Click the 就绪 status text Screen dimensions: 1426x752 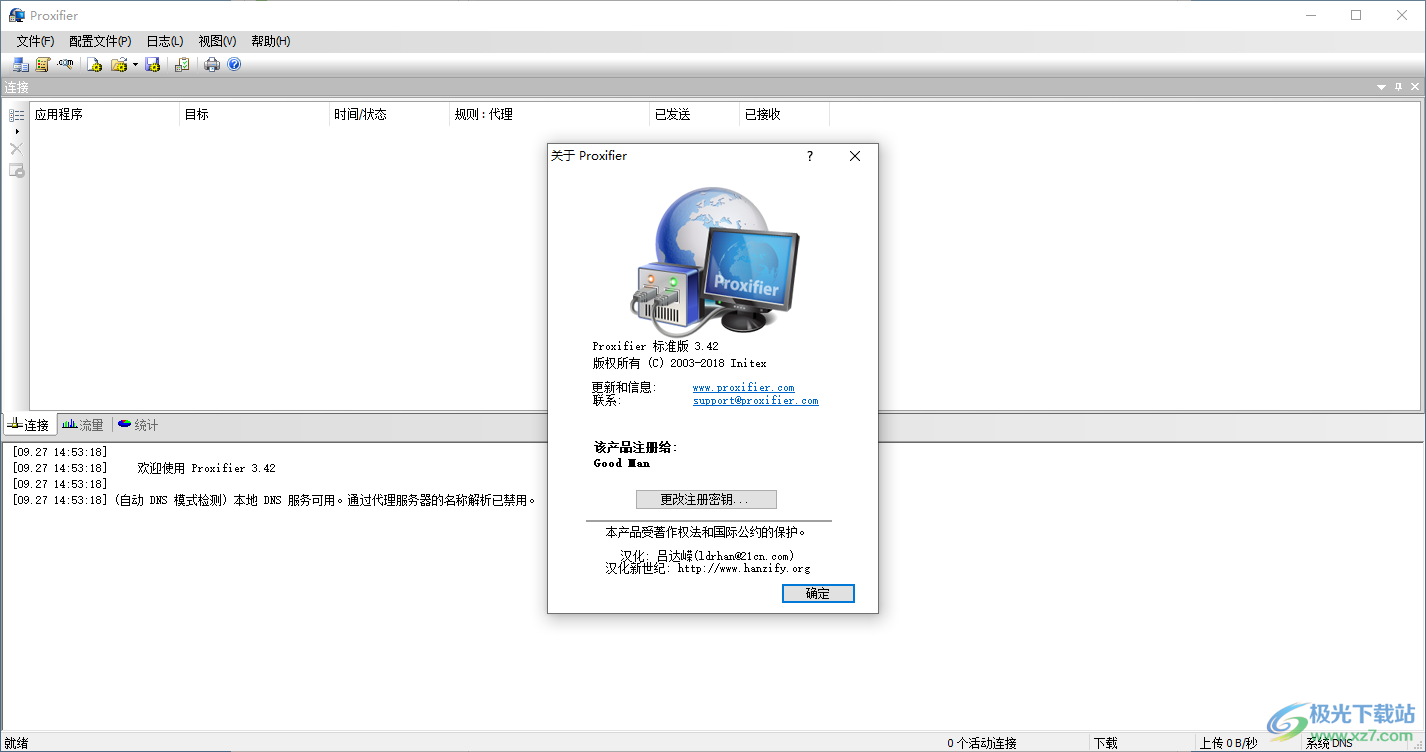[16, 743]
